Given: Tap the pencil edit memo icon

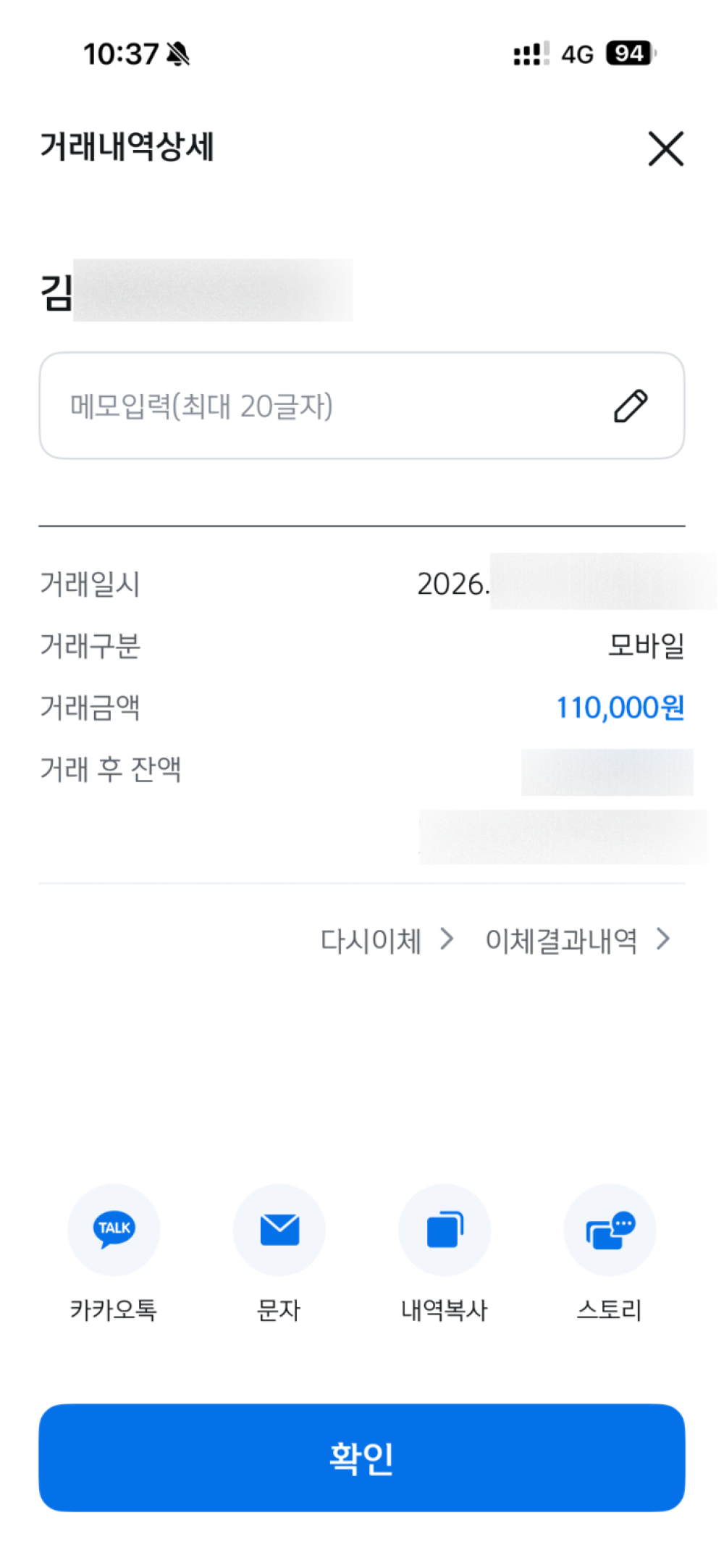Looking at the screenshot, I should coord(631,406).
